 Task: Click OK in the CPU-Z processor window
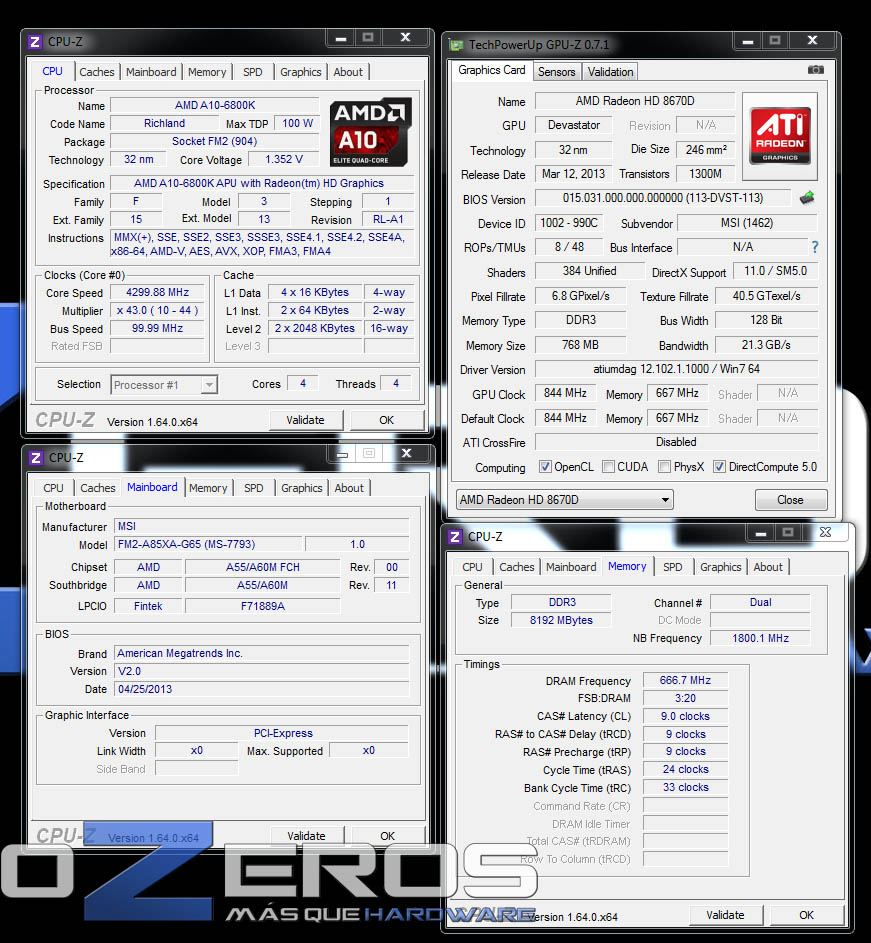tap(387, 420)
